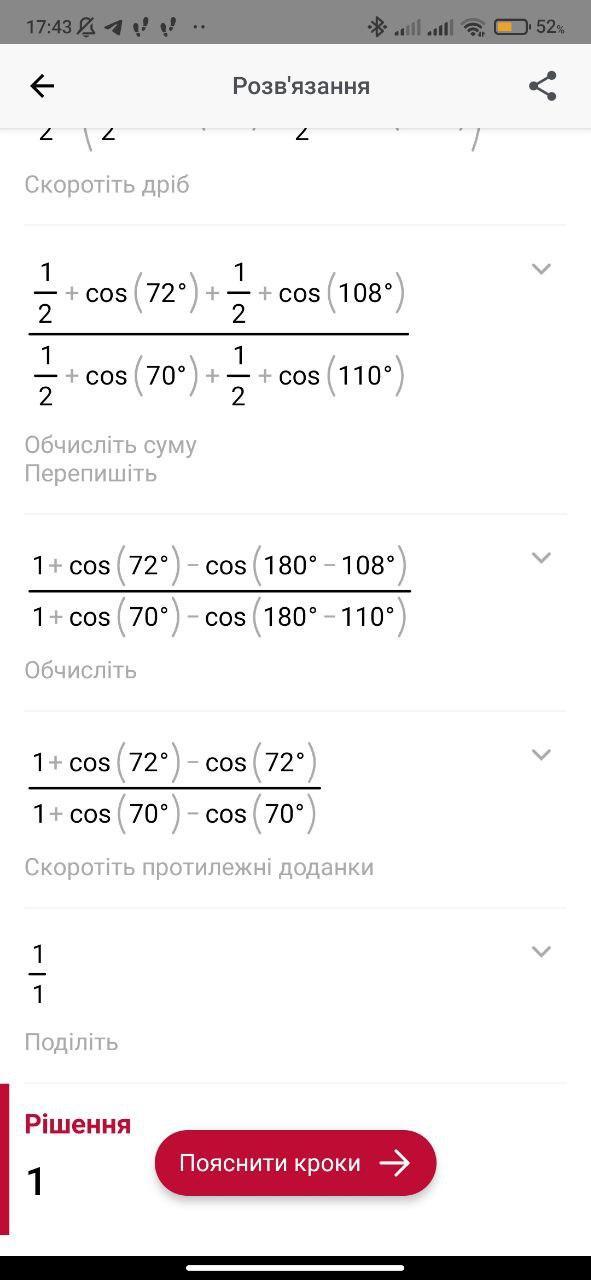
Task: Tap the Скоротіть протилежні доданки hint text
Action: coord(199,867)
